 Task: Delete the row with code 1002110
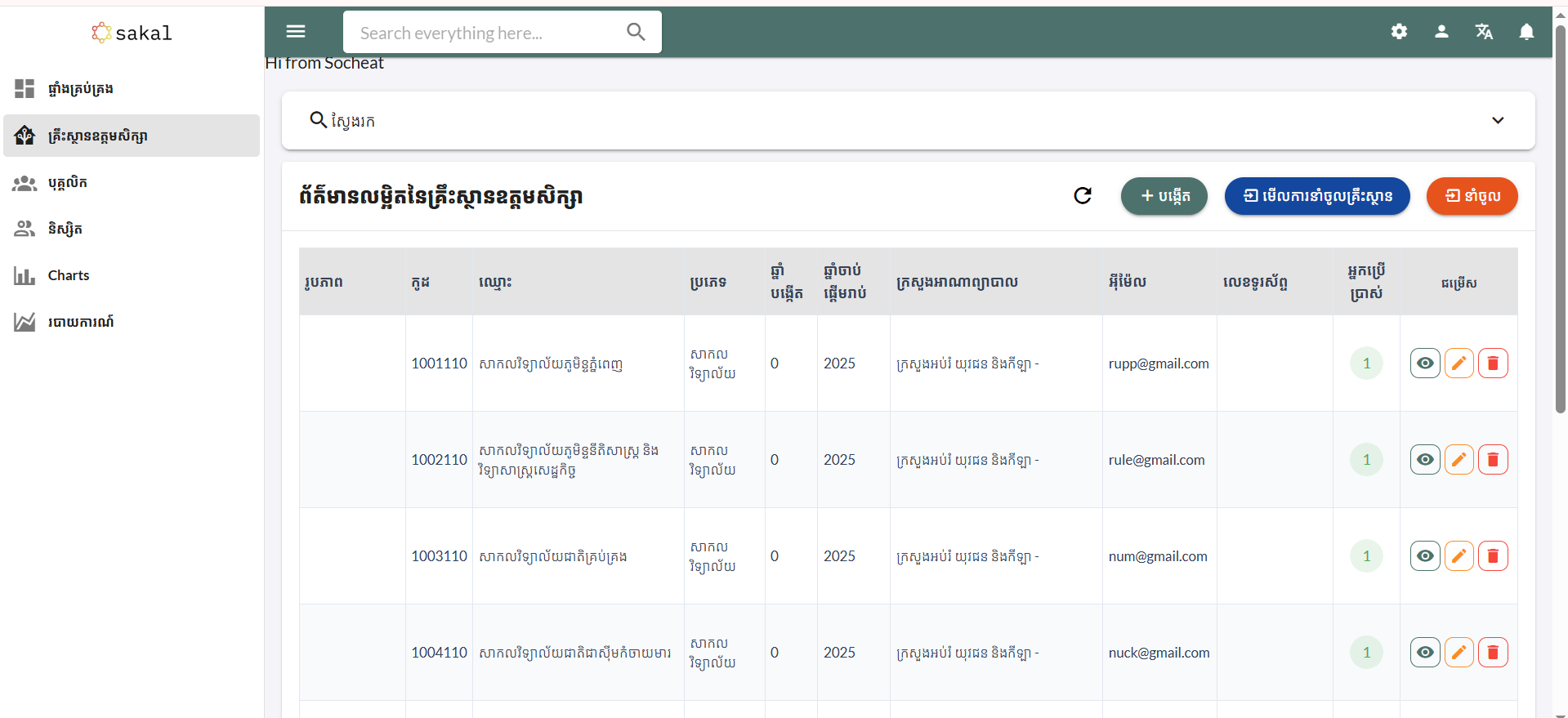click(1493, 460)
